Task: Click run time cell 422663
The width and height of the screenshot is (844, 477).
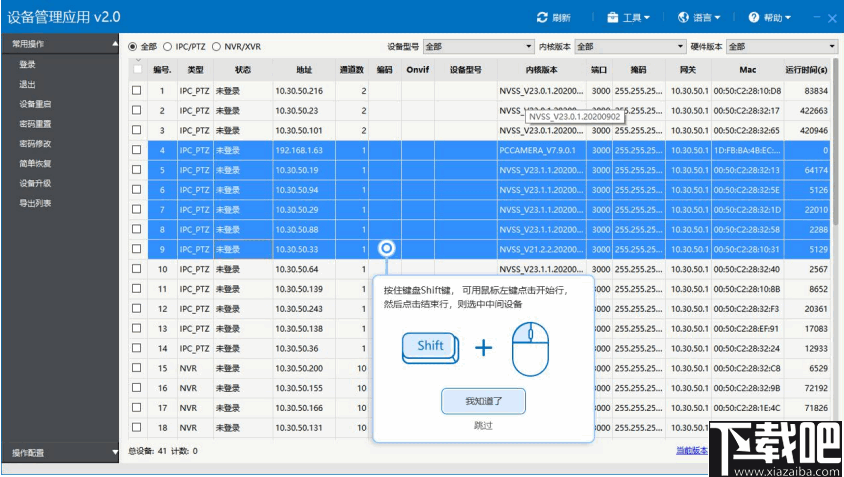Action: (806, 110)
